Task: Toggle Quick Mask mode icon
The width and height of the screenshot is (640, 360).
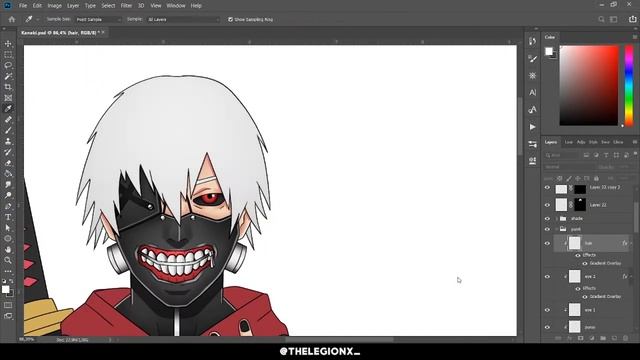Action: [8, 305]
